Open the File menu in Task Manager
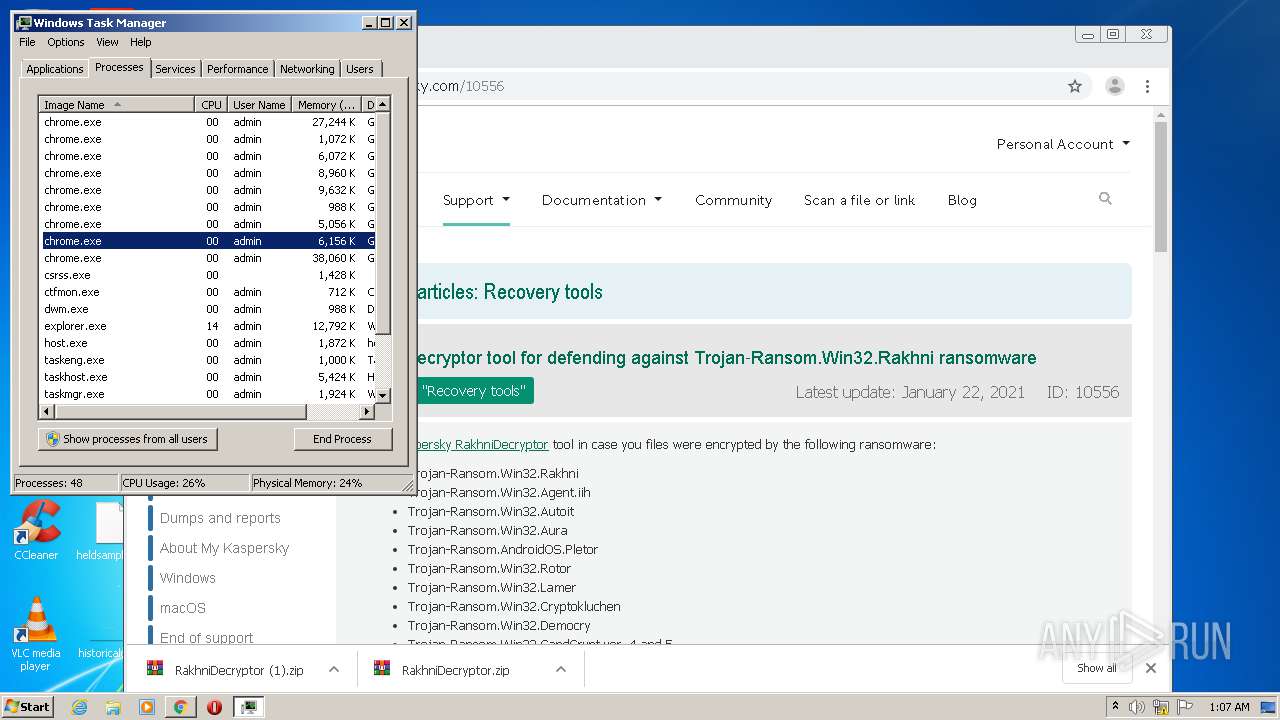Screen dimensions: 1280x720 [x=27, y=42]
